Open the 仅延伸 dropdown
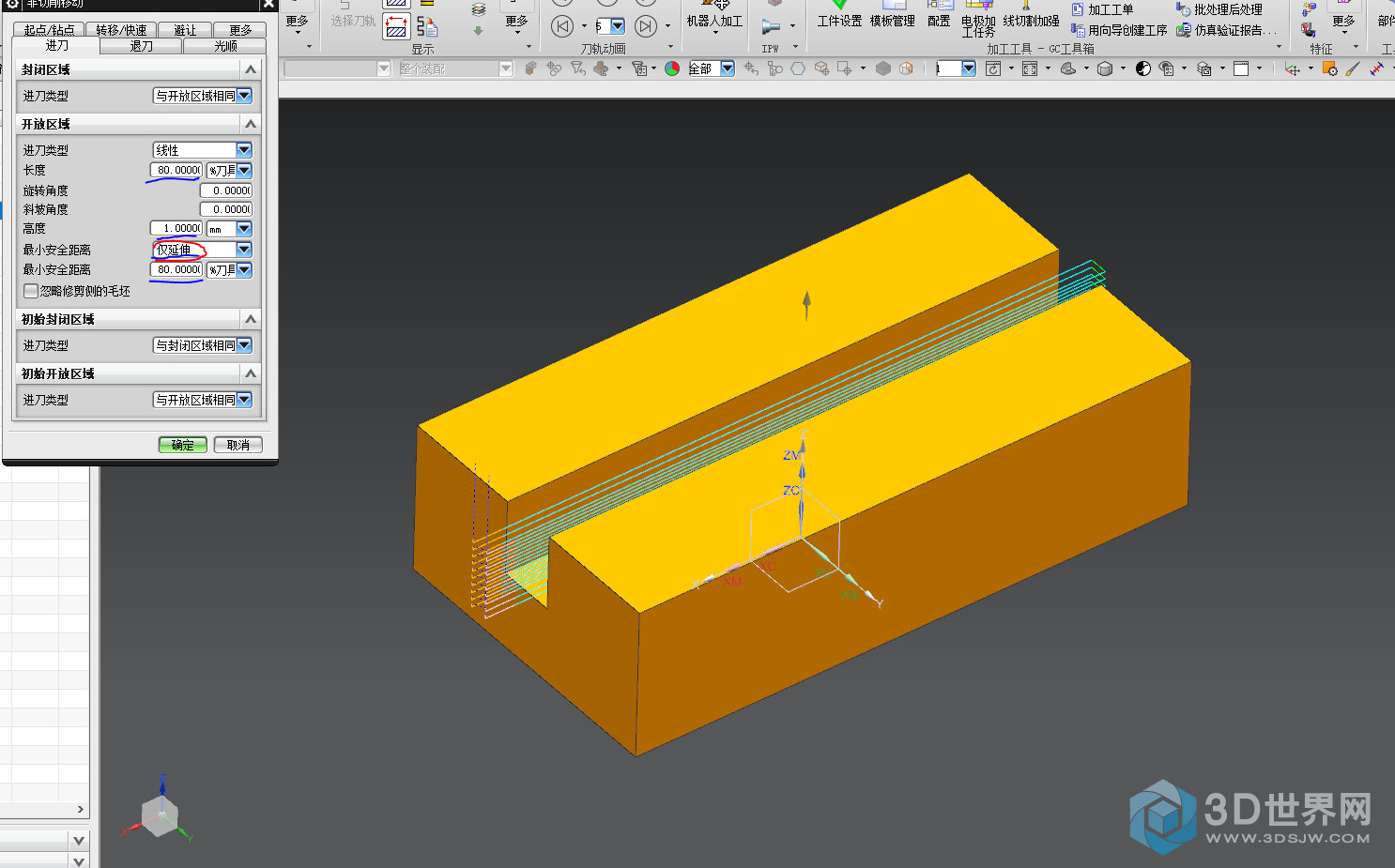Viewport: 1395px width, 868px height. pyautogui.click(x=203, y=250)
